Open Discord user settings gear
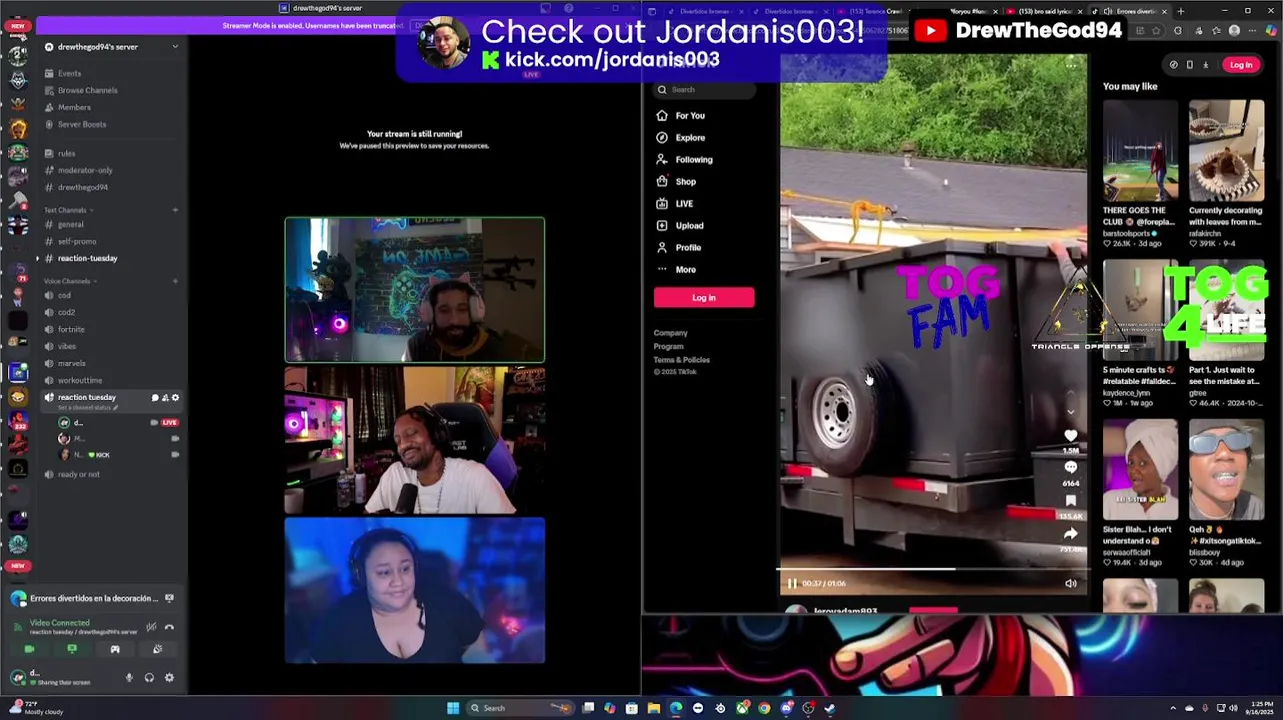 (169, 678)
